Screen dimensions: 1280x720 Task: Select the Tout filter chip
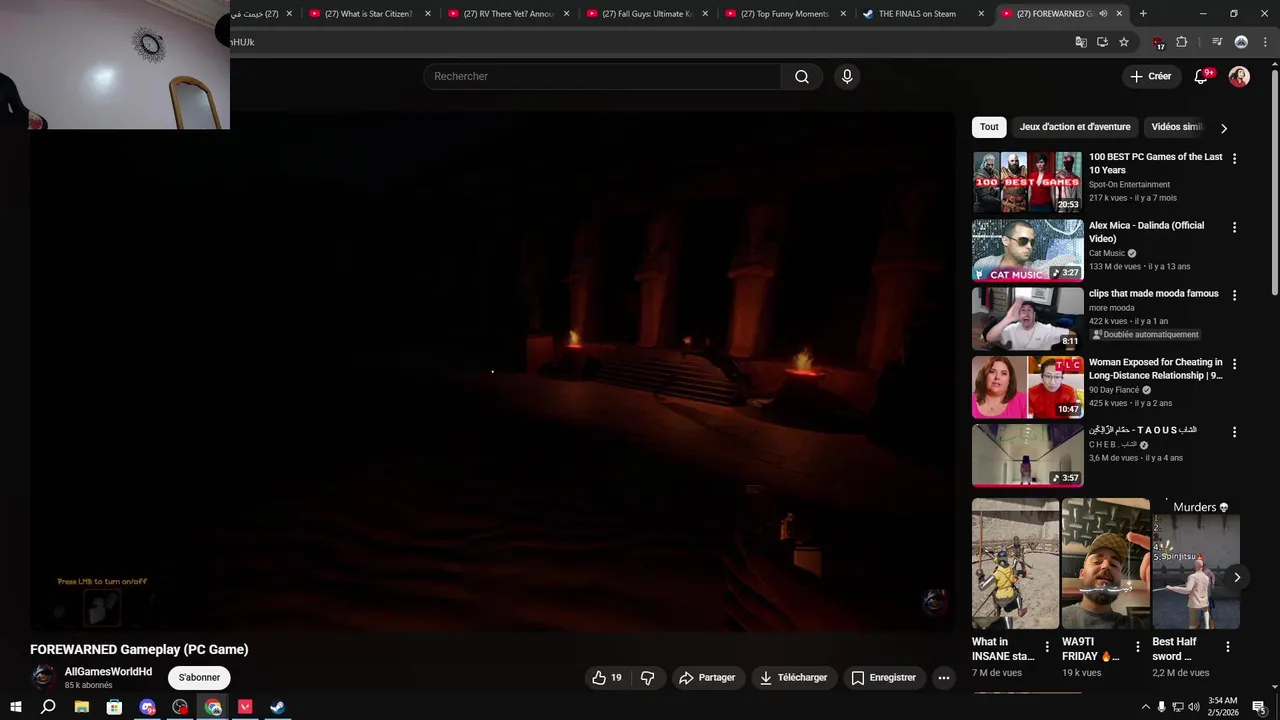pos(989,127)
